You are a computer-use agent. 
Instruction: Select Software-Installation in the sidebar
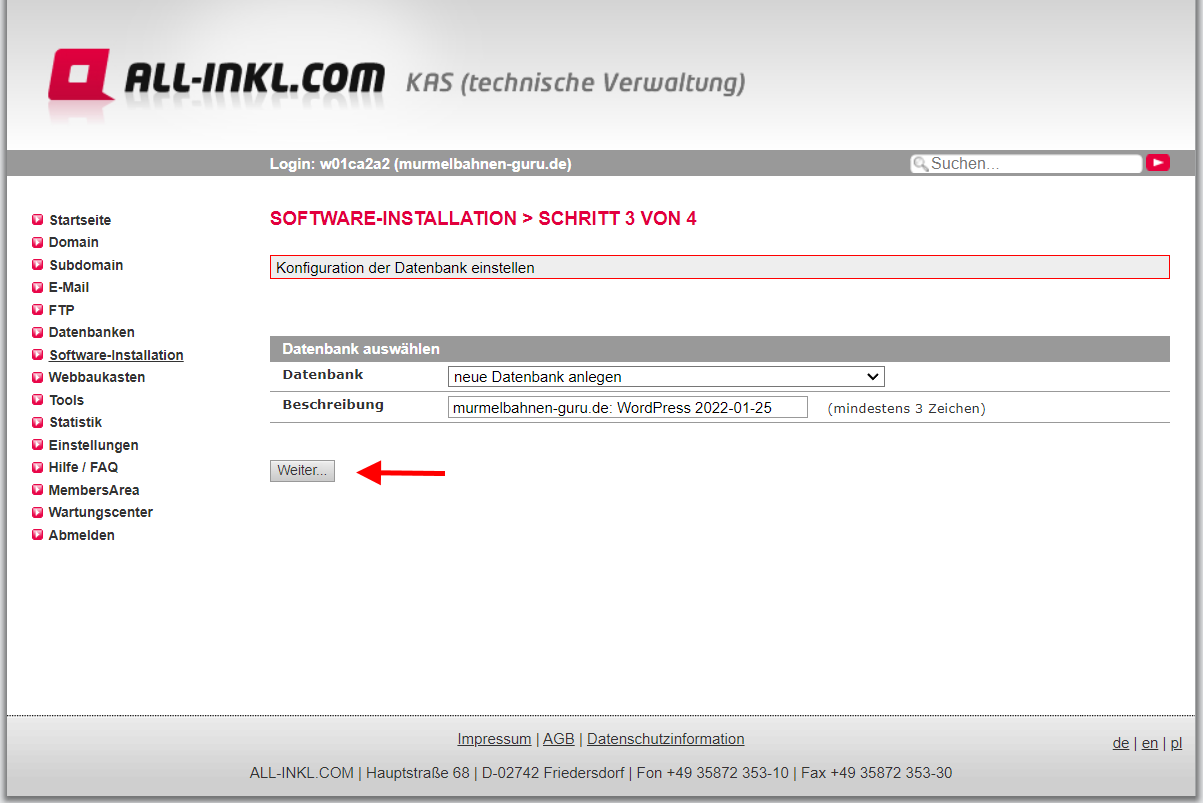point(116,355)
